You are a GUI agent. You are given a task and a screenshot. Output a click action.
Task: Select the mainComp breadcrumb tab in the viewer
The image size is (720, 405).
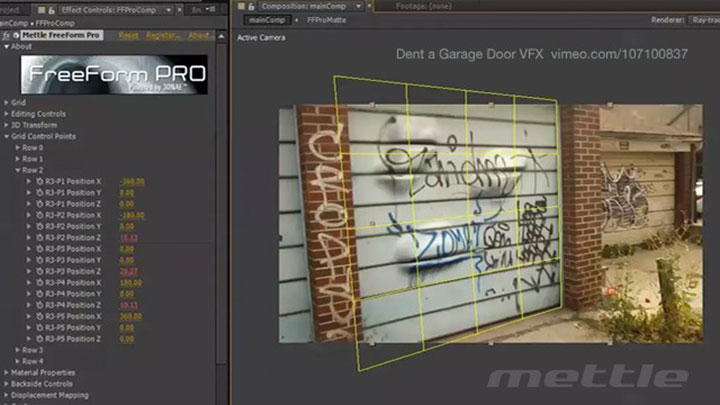click(x=267, y=20)
